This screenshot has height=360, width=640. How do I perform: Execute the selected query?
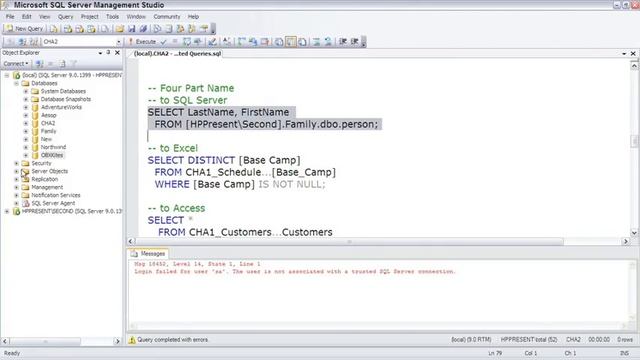pos(142,42)
